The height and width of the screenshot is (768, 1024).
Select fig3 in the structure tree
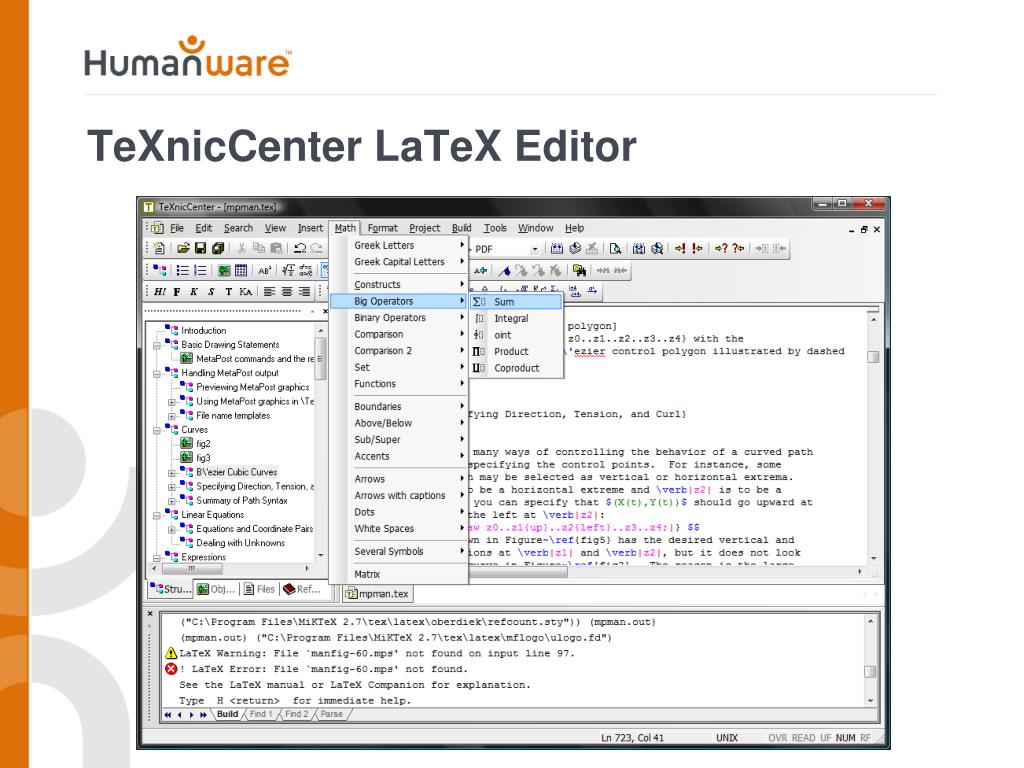click(203, 458)
